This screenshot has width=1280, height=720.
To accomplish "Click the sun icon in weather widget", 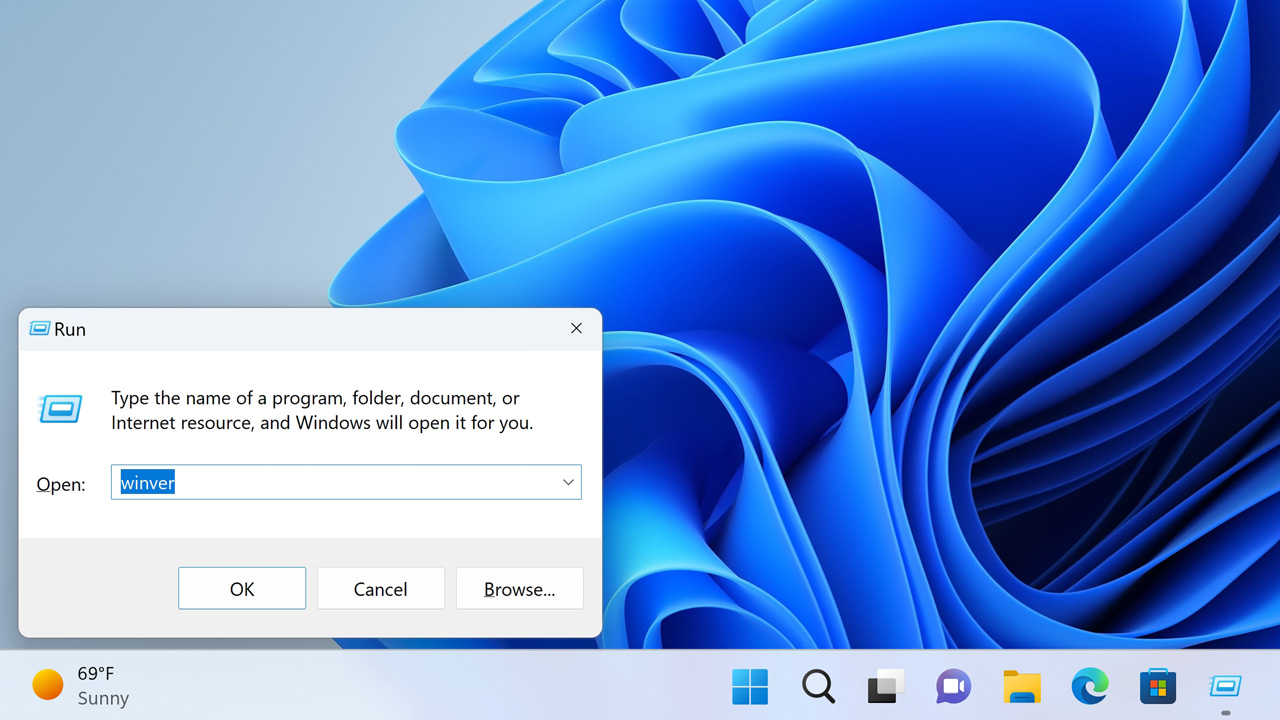I will pos(48,685).
